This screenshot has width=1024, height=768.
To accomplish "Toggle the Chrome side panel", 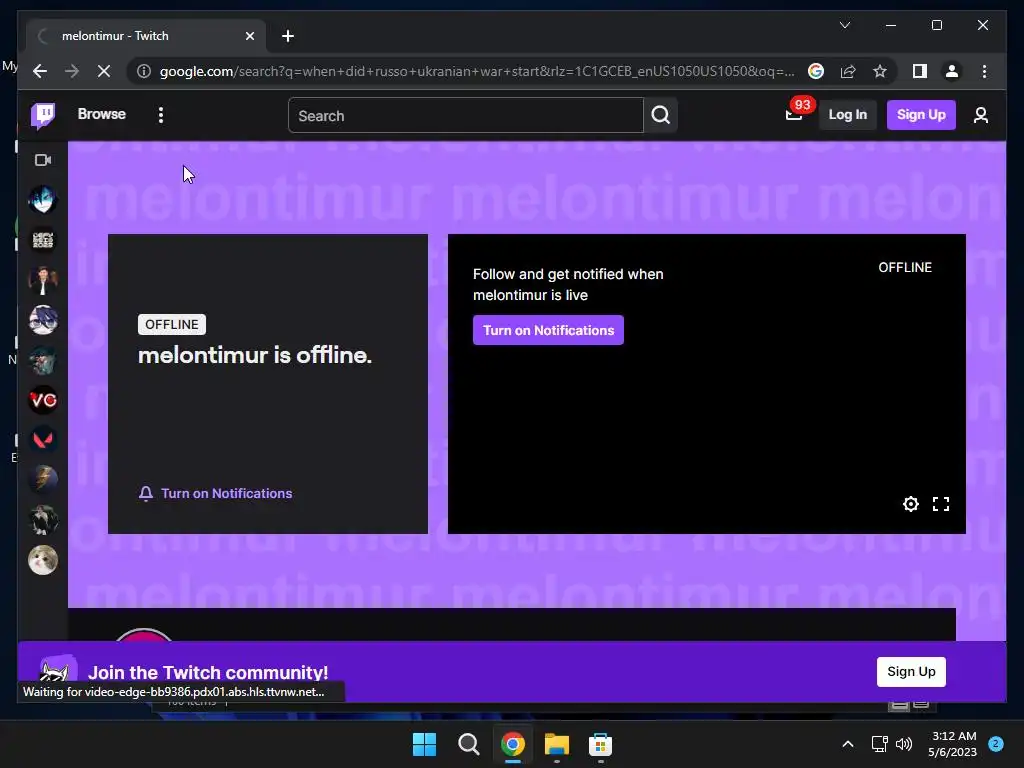I will click(x=920, y=71).
